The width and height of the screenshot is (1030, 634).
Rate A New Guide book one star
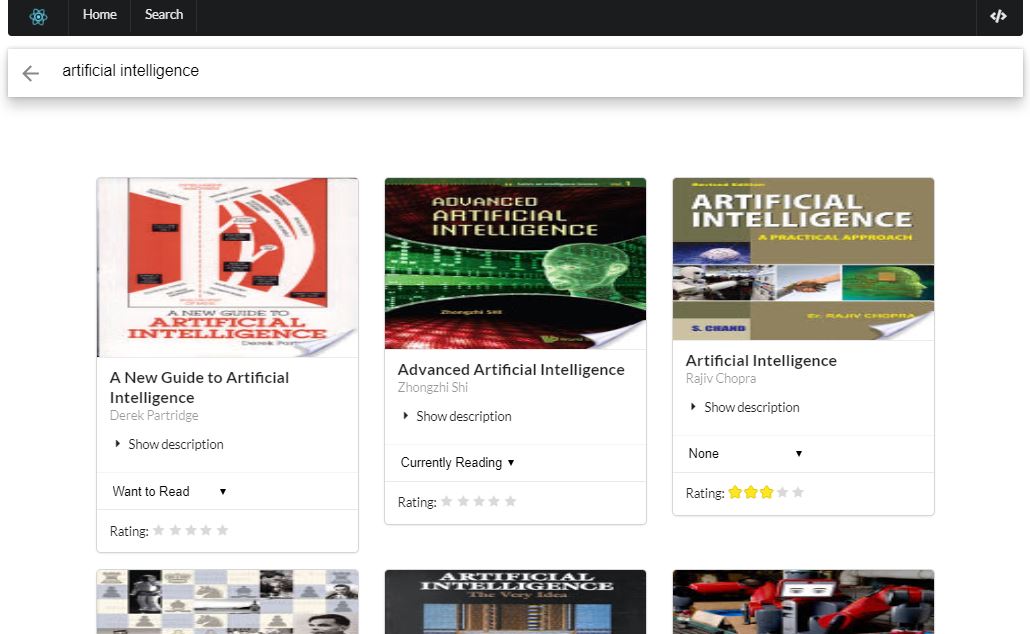pos(159,530)
